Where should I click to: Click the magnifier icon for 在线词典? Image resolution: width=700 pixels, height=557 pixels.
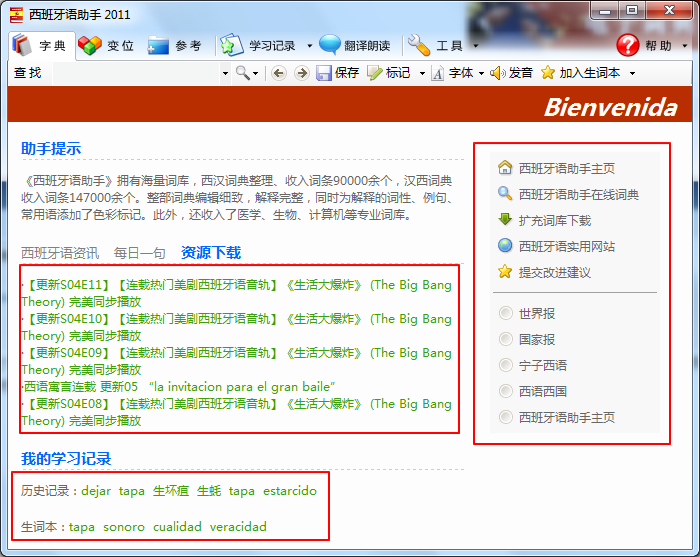pos(505,194)
